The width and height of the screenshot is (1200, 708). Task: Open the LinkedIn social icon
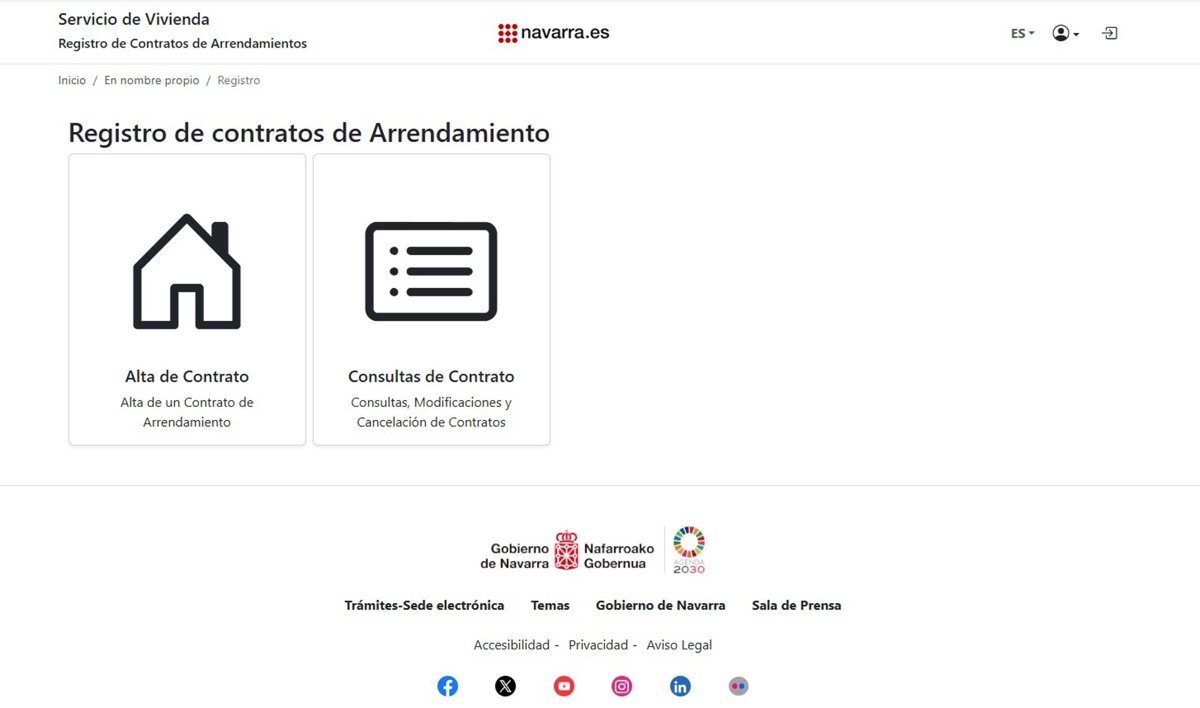pos(680,686)
